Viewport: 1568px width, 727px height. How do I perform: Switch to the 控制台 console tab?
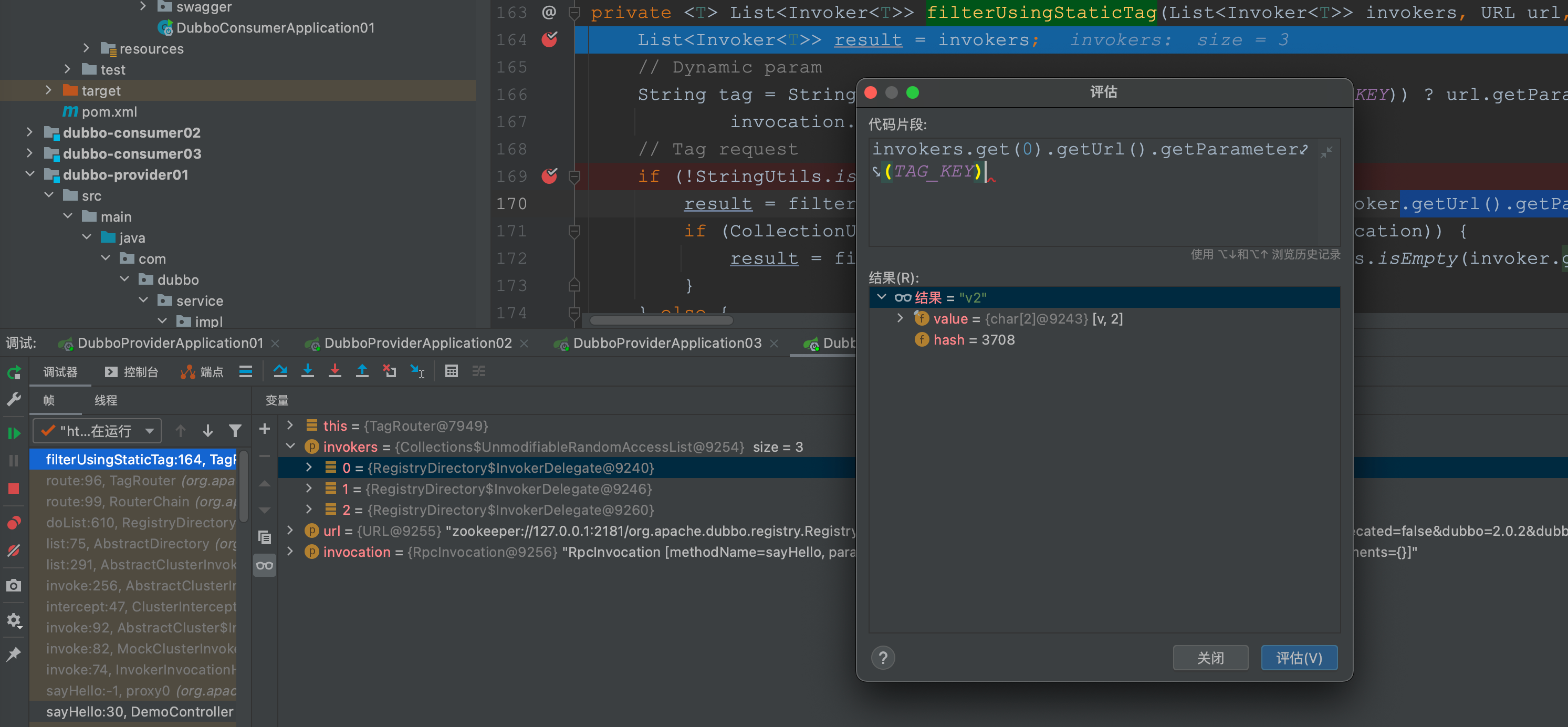pyautogui.click(x=131, y=372)
